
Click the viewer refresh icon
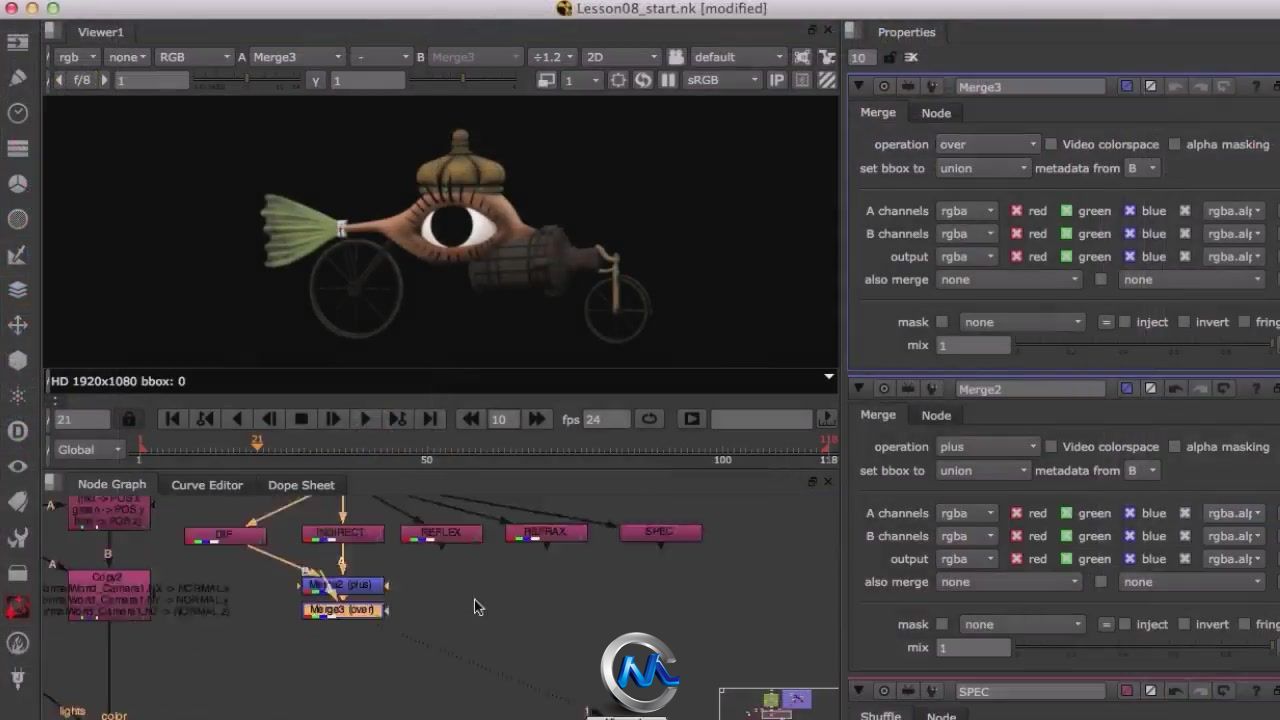click(643, 80)
